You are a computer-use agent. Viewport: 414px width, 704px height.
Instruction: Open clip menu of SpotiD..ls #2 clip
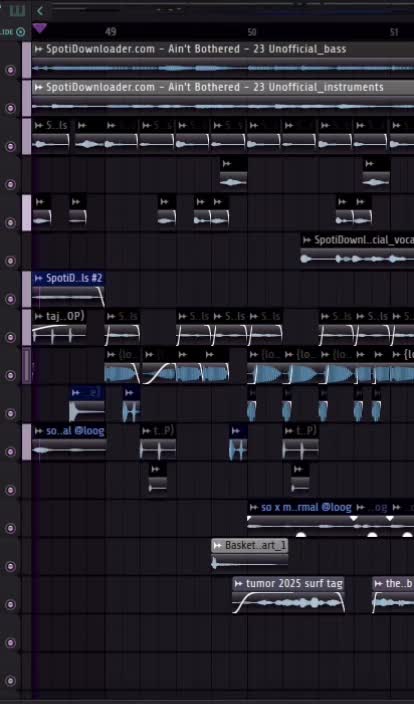(39, 278)
